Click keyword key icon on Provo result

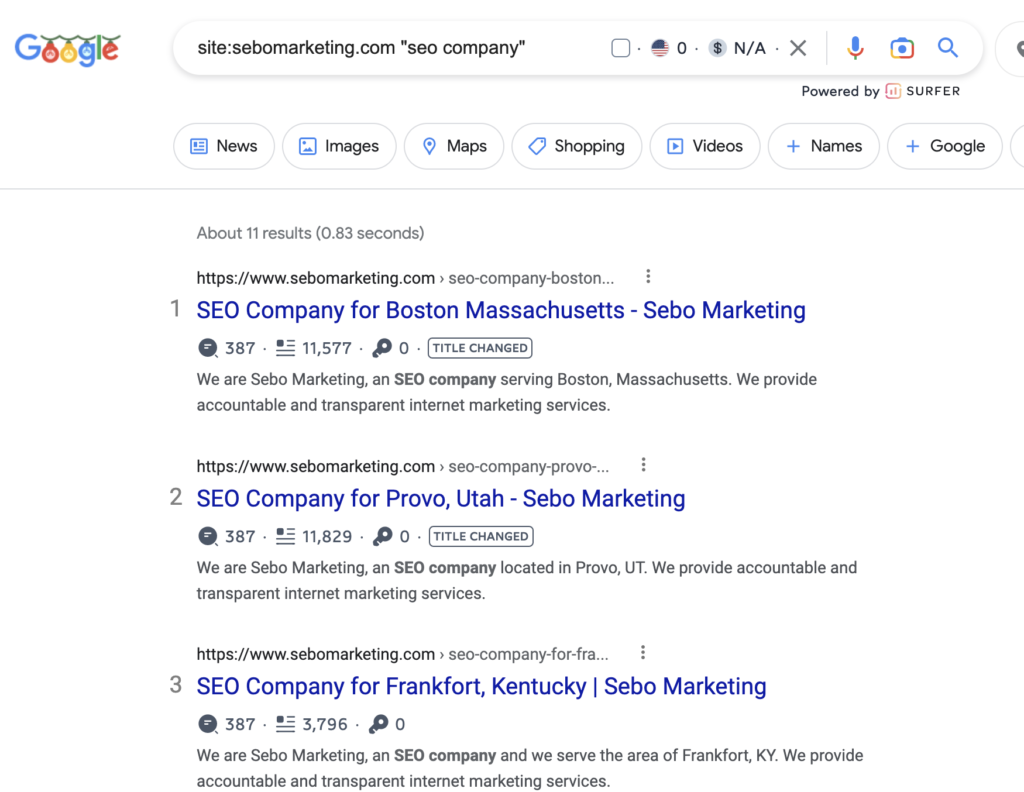383,536
